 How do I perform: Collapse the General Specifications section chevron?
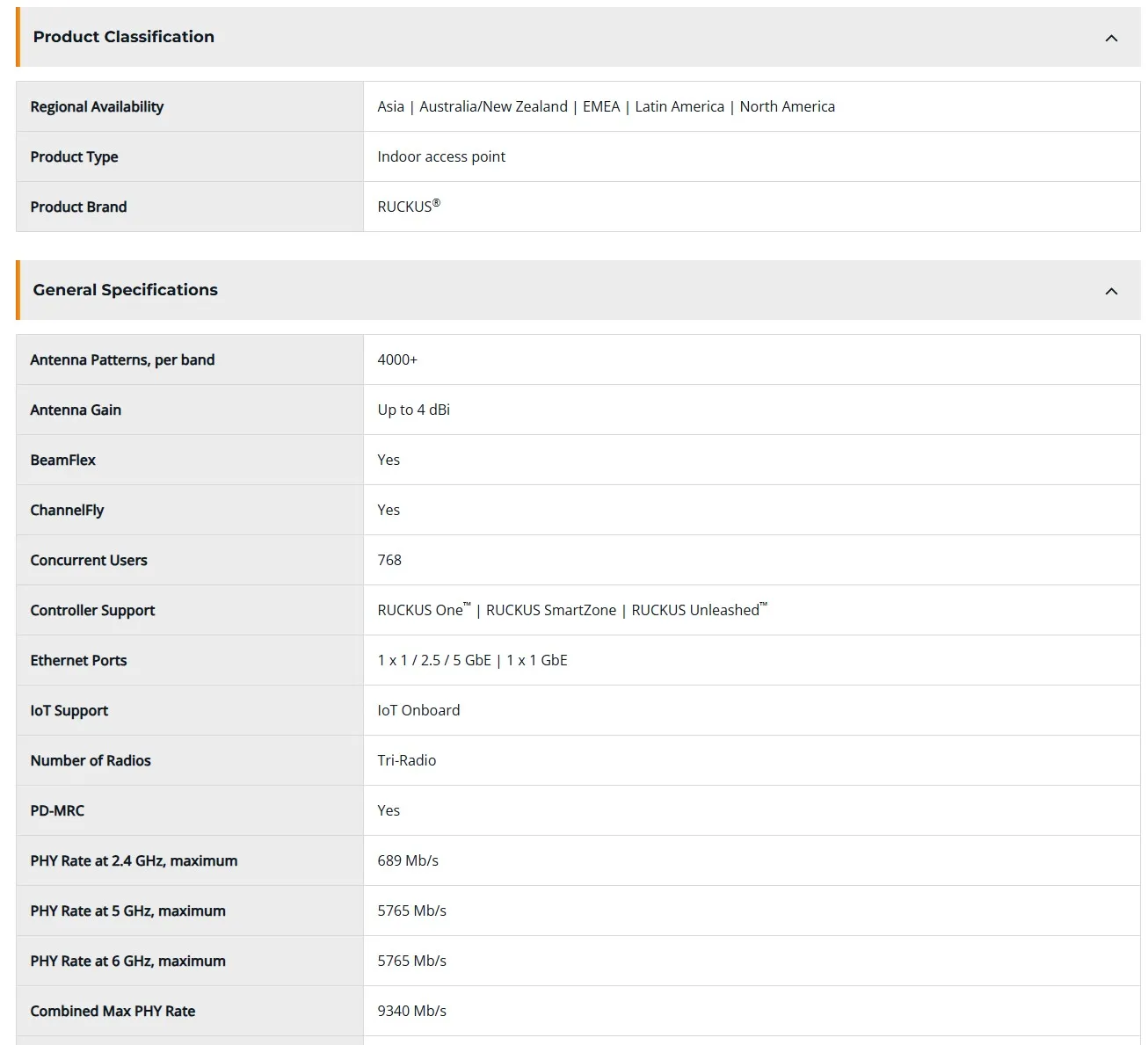1111,291
